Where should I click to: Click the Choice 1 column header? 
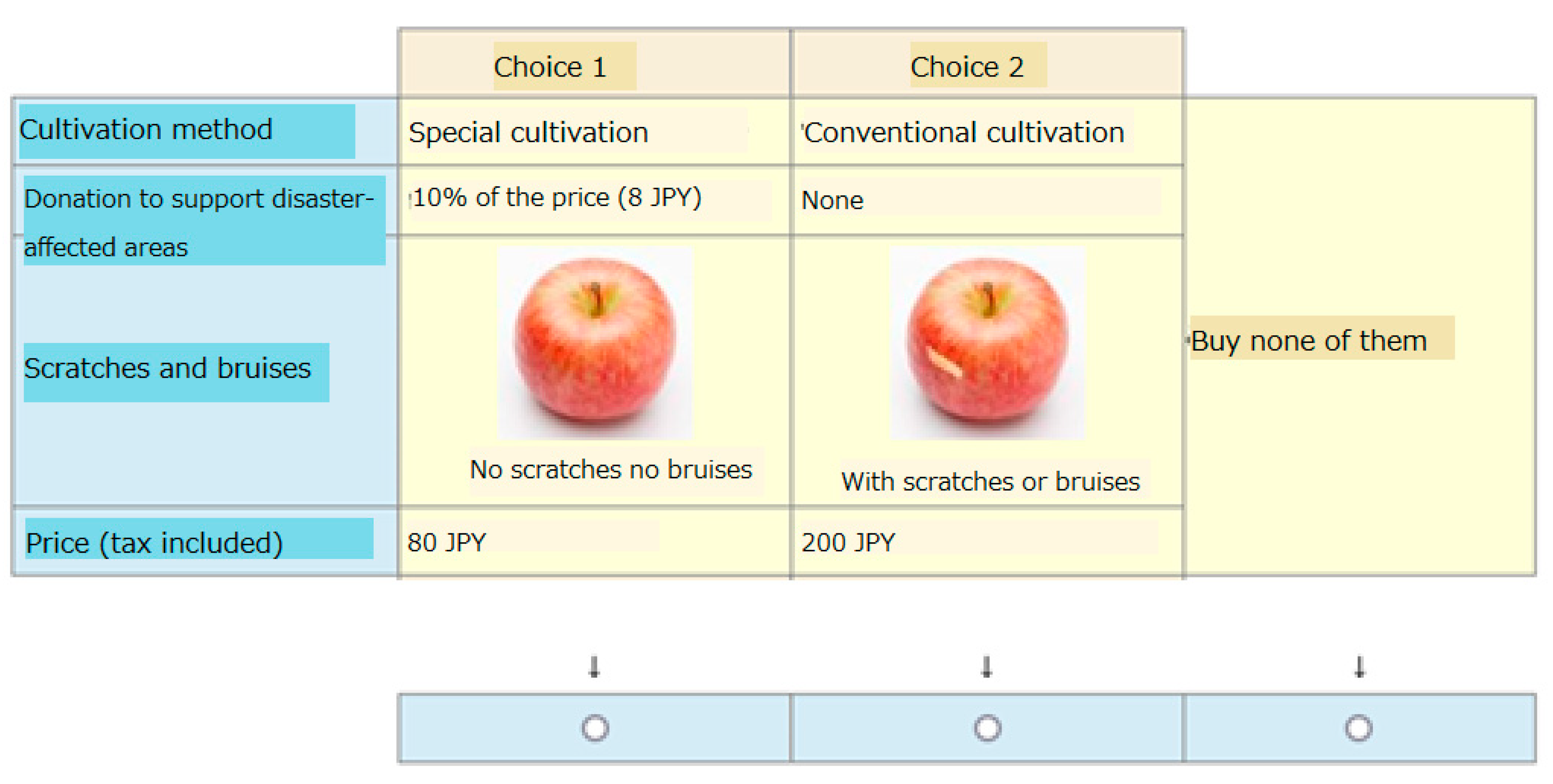click(x=564, y=66)
